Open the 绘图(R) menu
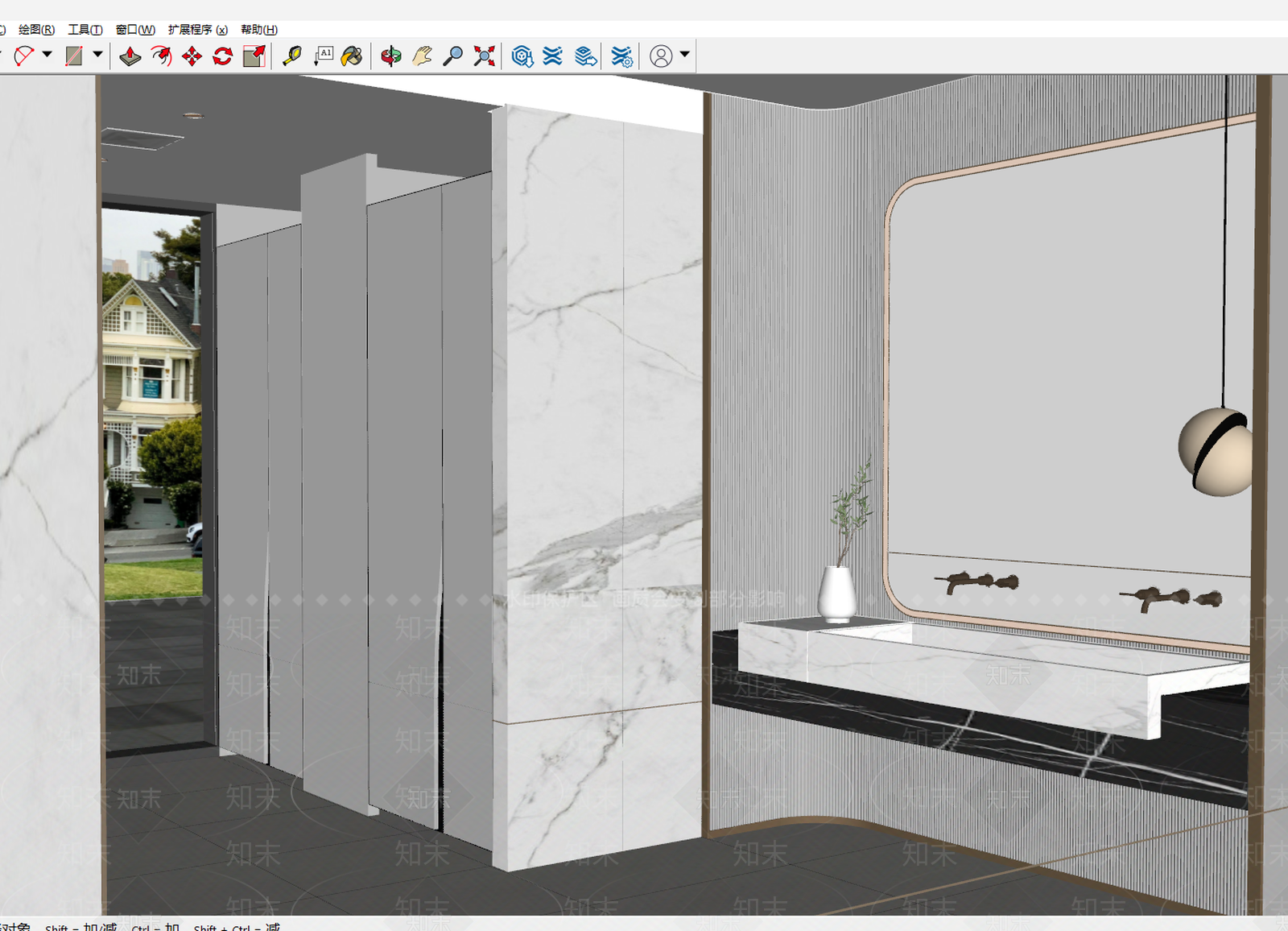 (x=36, y=30)
